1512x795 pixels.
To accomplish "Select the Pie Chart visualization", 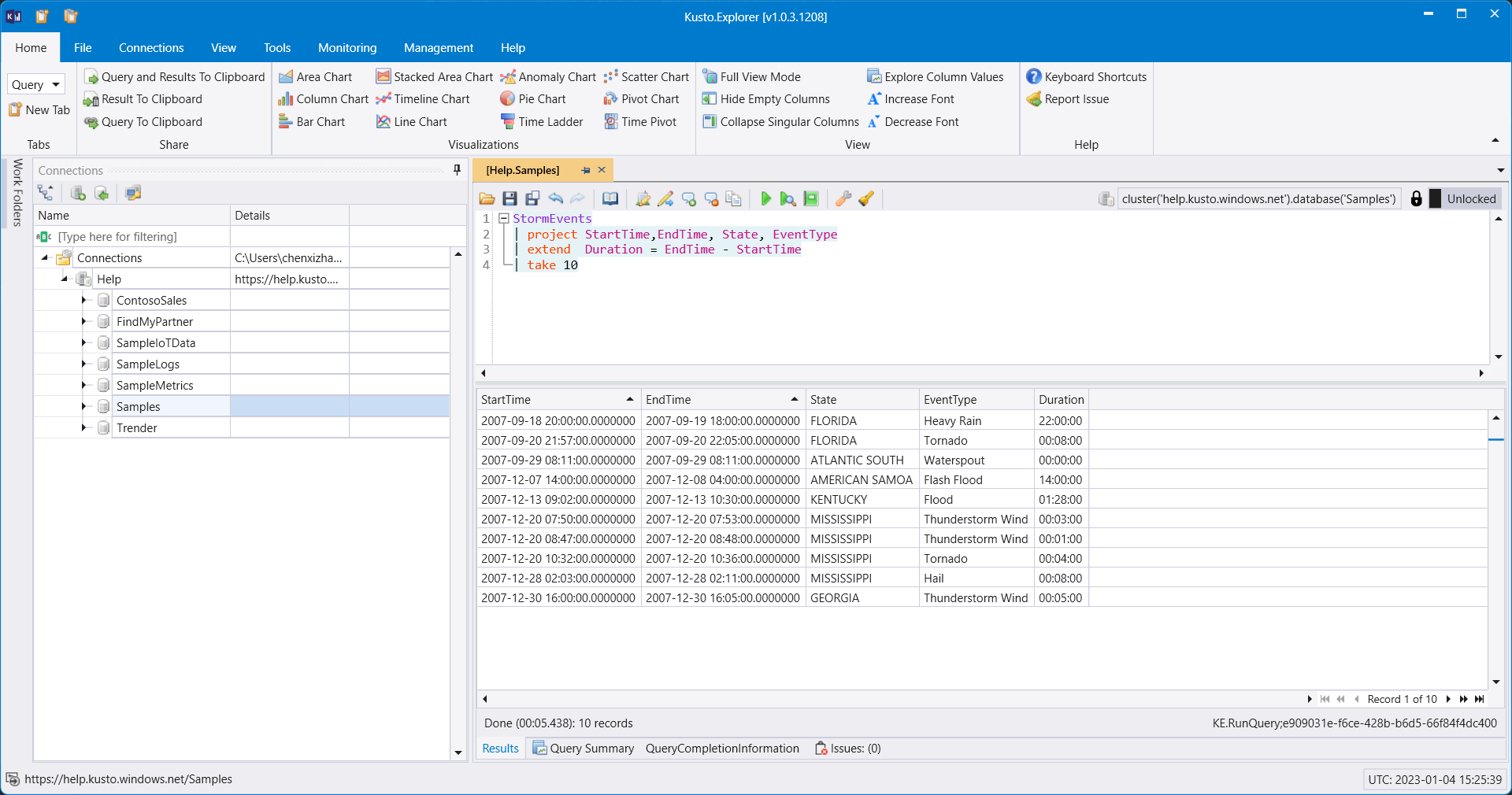I will click(533, 99).
